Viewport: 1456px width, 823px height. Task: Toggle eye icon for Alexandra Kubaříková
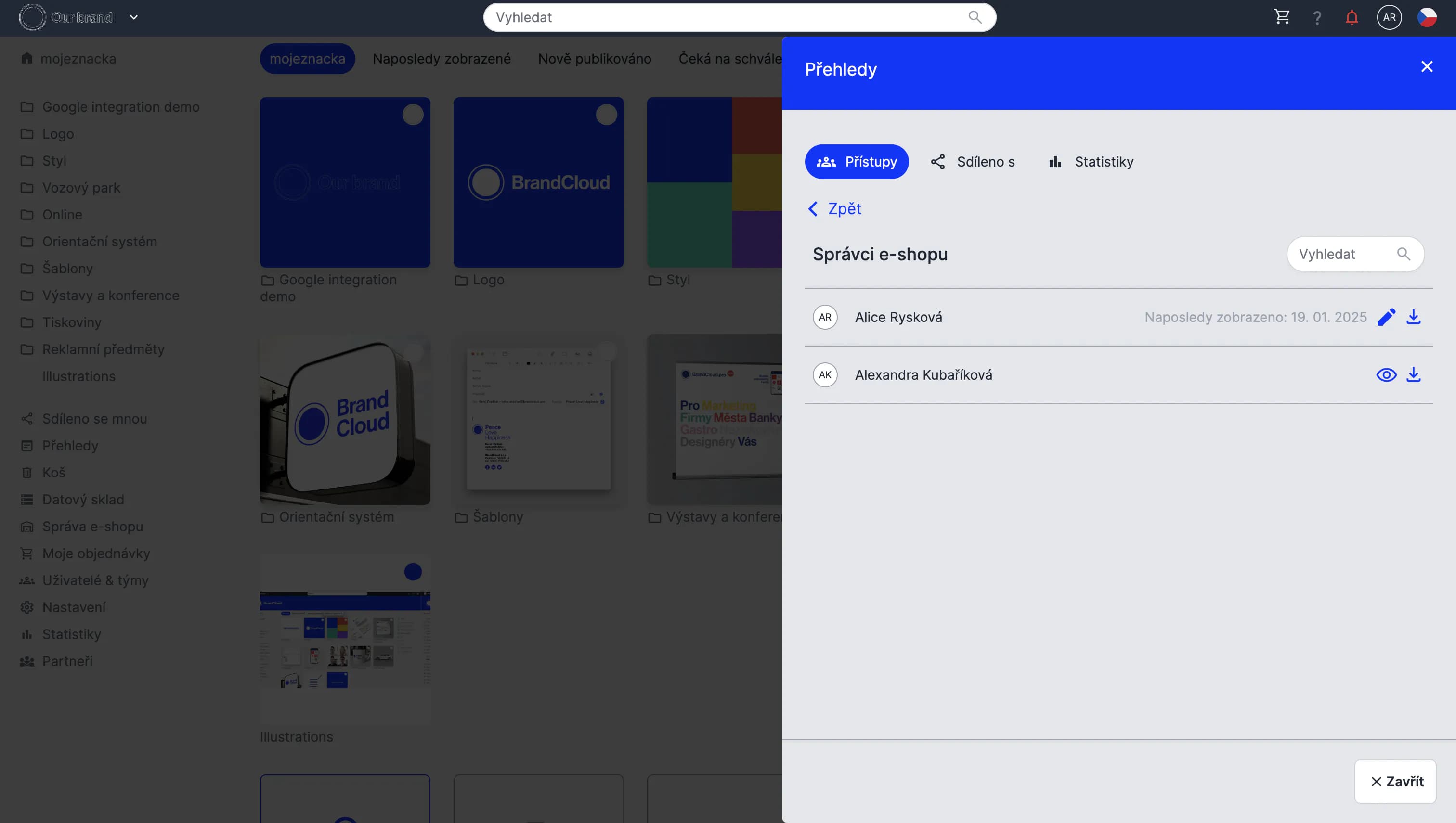pyautogui.click(x=1386, y=375)
